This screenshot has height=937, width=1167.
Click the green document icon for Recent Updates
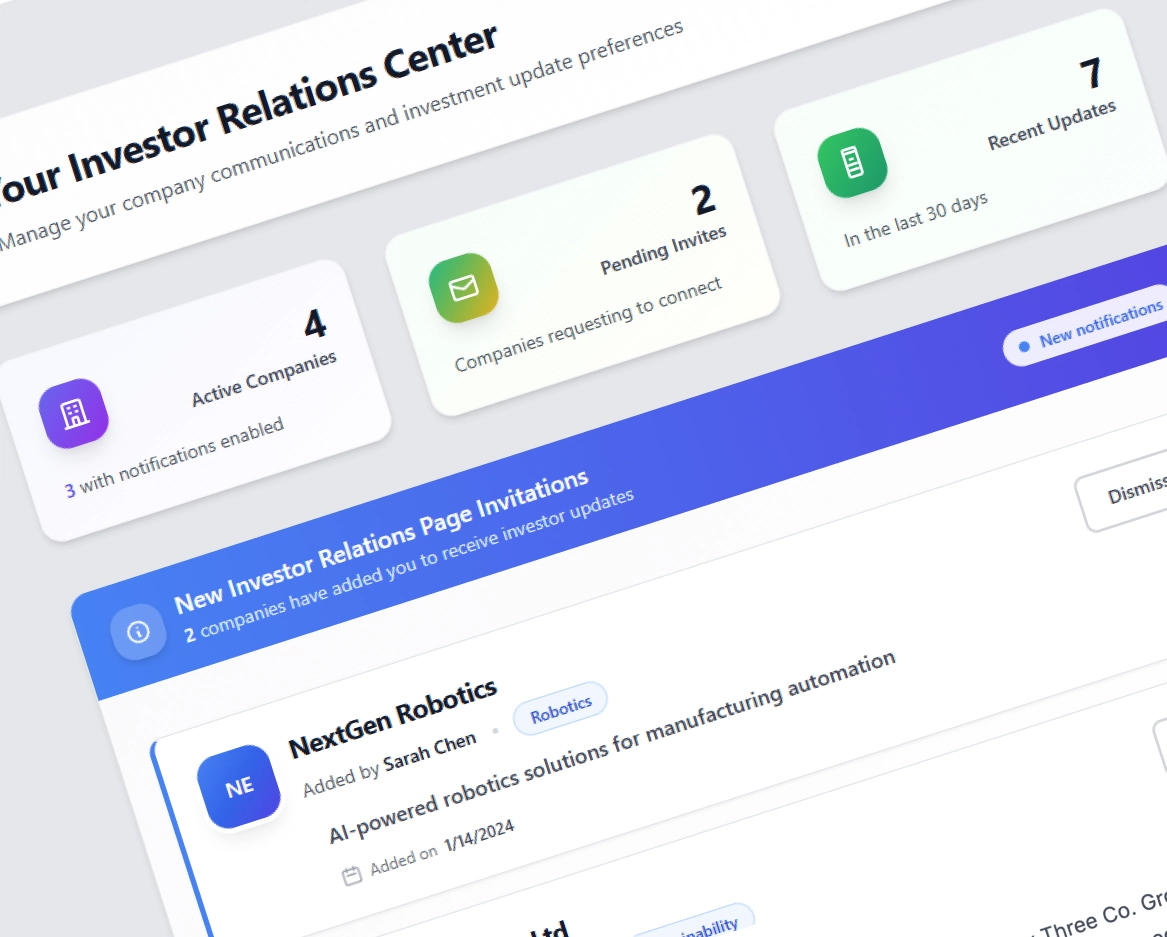coord(852,162)
